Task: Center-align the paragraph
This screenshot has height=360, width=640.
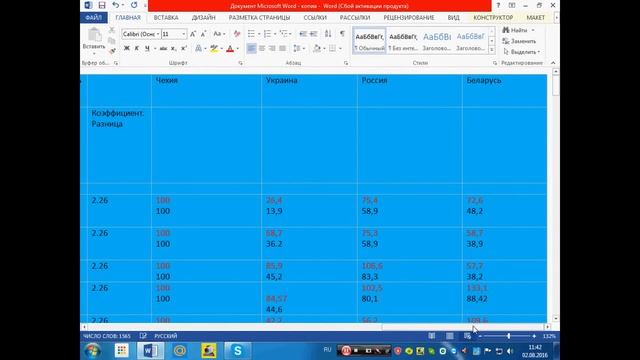Action: 262,49
